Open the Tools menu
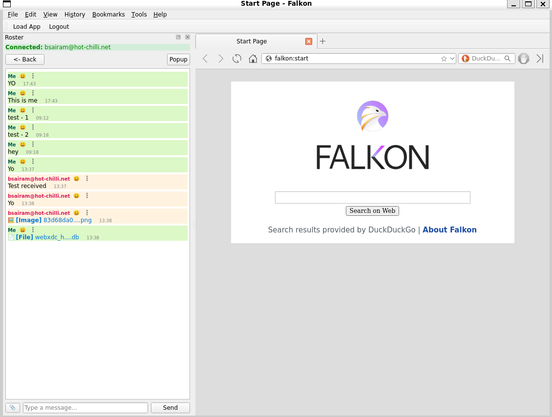 [x=139, y=14]
